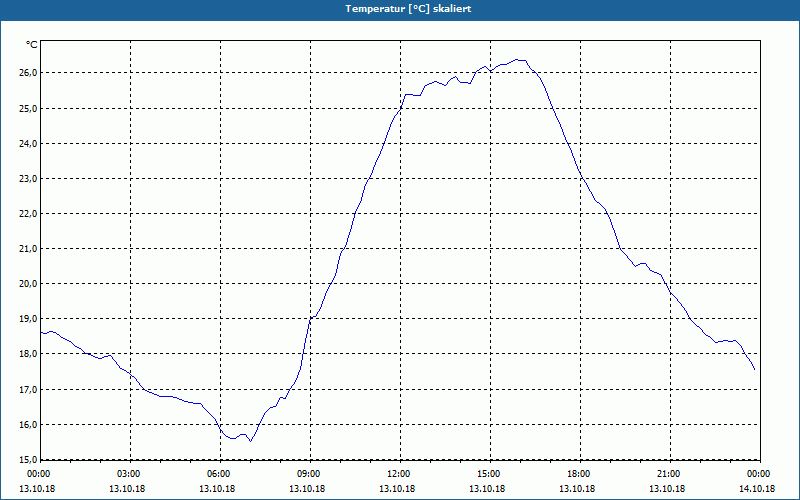
Task: Click the 19,0 y-axis label
Action: click(28, 319)
